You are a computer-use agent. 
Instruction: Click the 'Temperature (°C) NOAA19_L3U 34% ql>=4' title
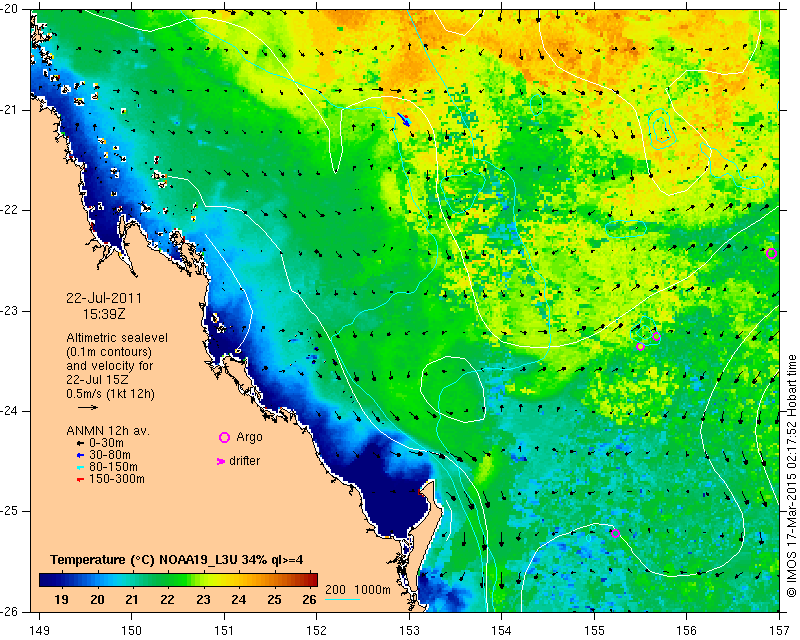[x=177, y=560]
